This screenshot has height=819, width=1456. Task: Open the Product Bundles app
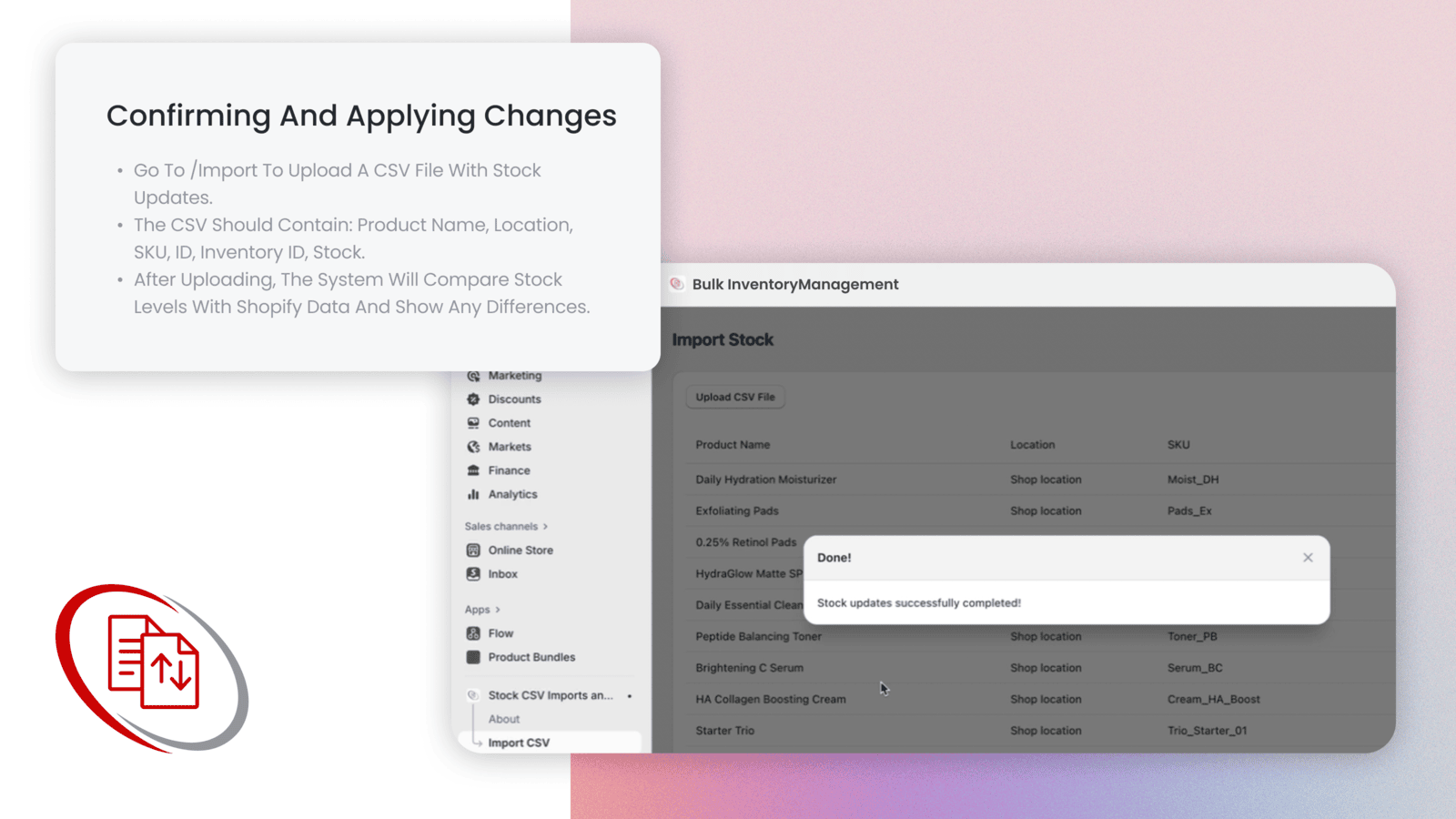click(x=531, y=657)
